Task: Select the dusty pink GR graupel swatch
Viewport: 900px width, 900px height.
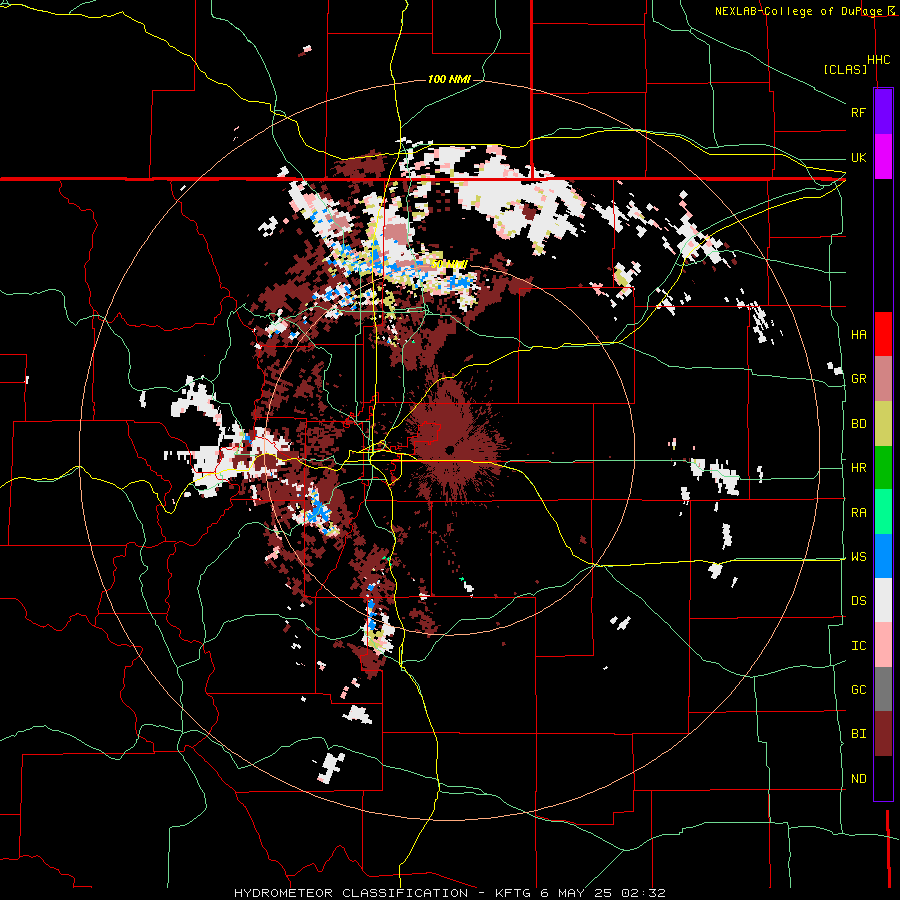Action: [883, 379]
